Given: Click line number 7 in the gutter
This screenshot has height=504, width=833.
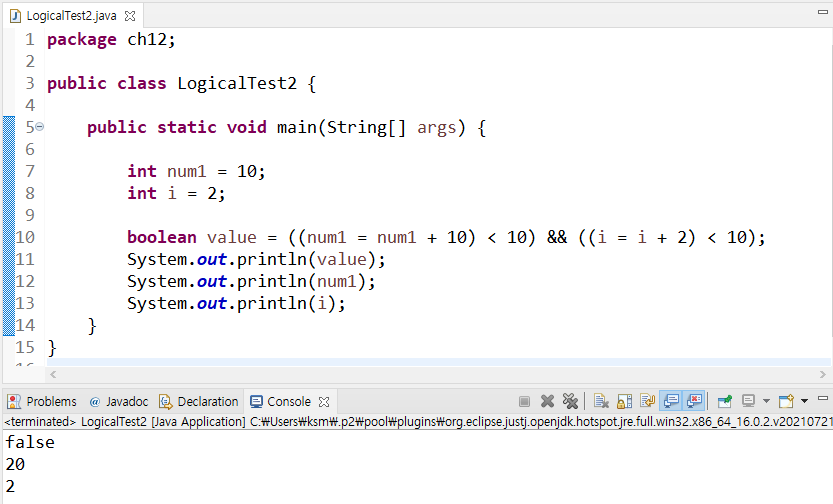Looking at the screenshot, I should [30, 171].
